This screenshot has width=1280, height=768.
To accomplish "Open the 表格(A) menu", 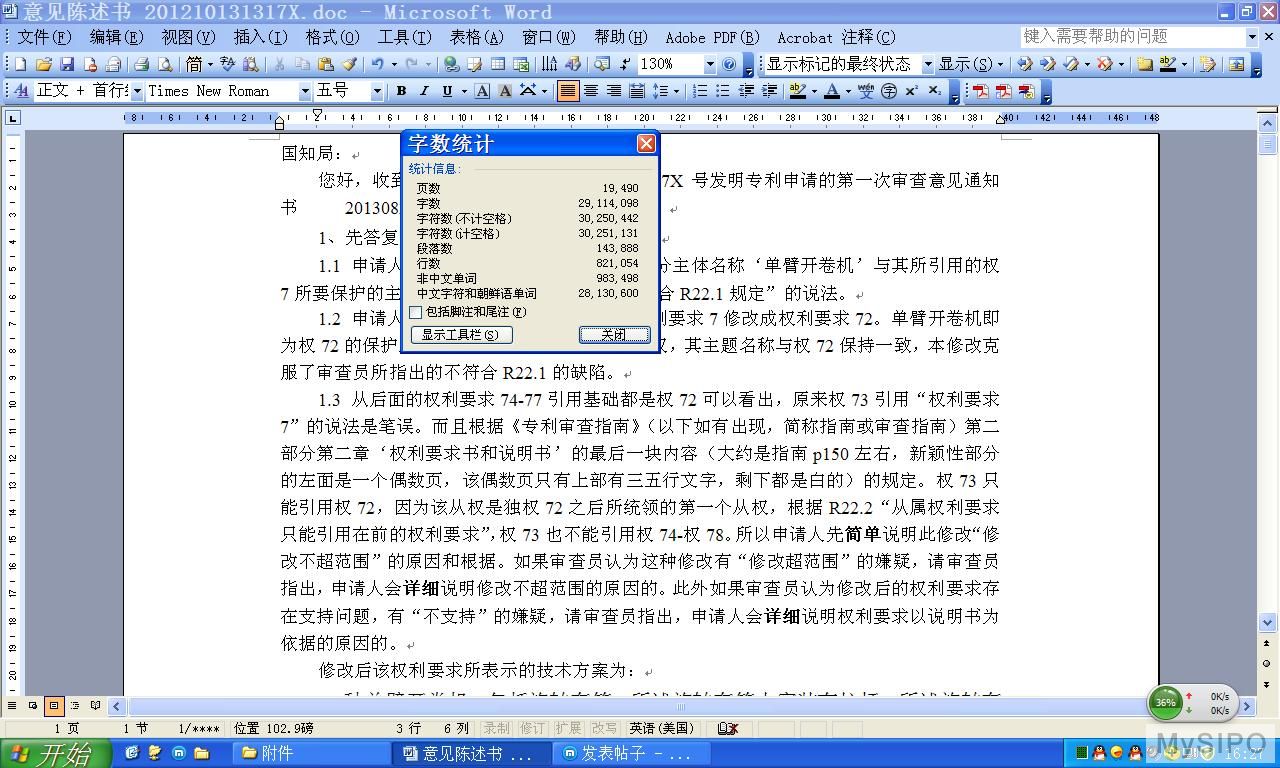I will 476,37.
